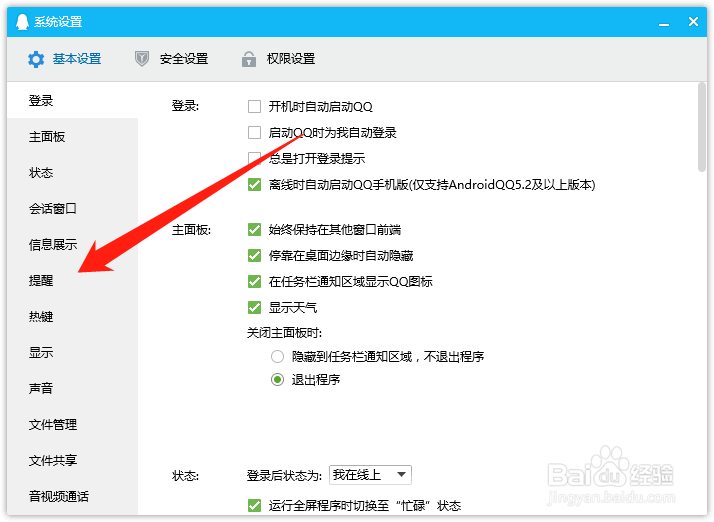Select 状态 in the left sidebar

[x=72, y=172]
